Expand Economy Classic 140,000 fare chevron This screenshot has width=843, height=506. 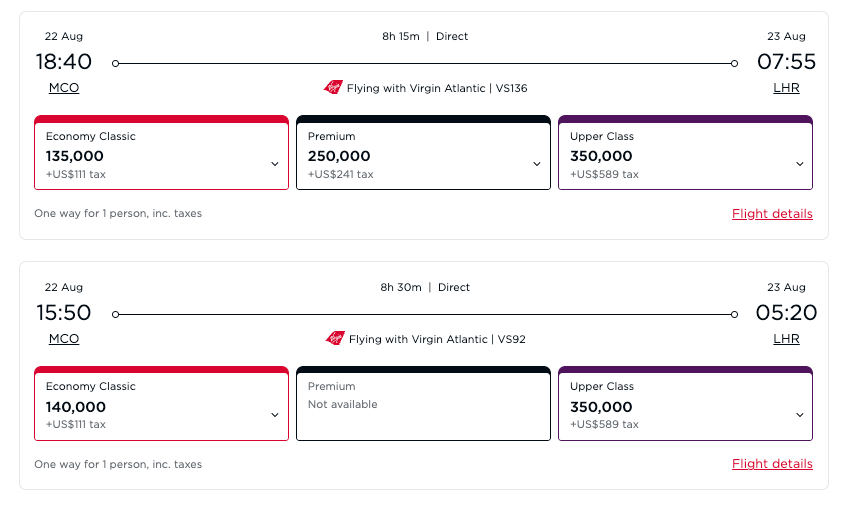coord(275,415)
